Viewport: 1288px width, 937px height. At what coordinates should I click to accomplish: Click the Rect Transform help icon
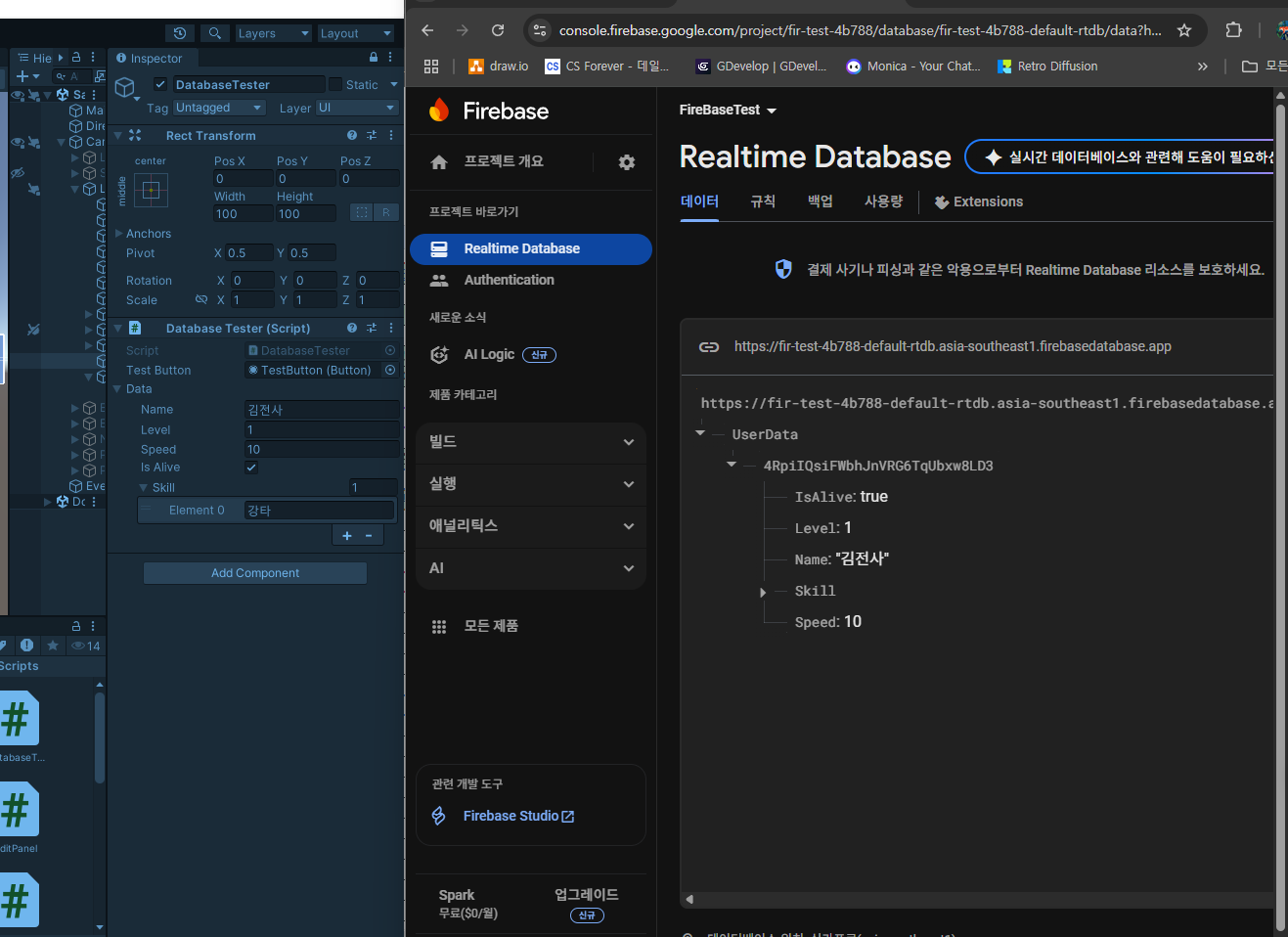352,135
